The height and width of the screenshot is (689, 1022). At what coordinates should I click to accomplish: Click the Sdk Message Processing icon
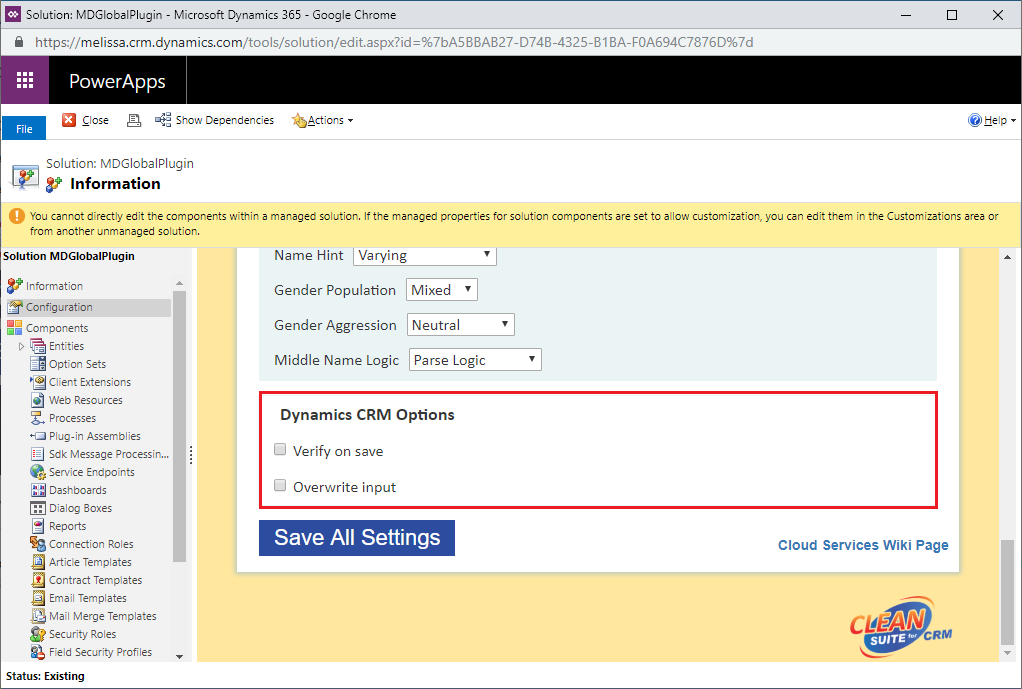point(38,454)
